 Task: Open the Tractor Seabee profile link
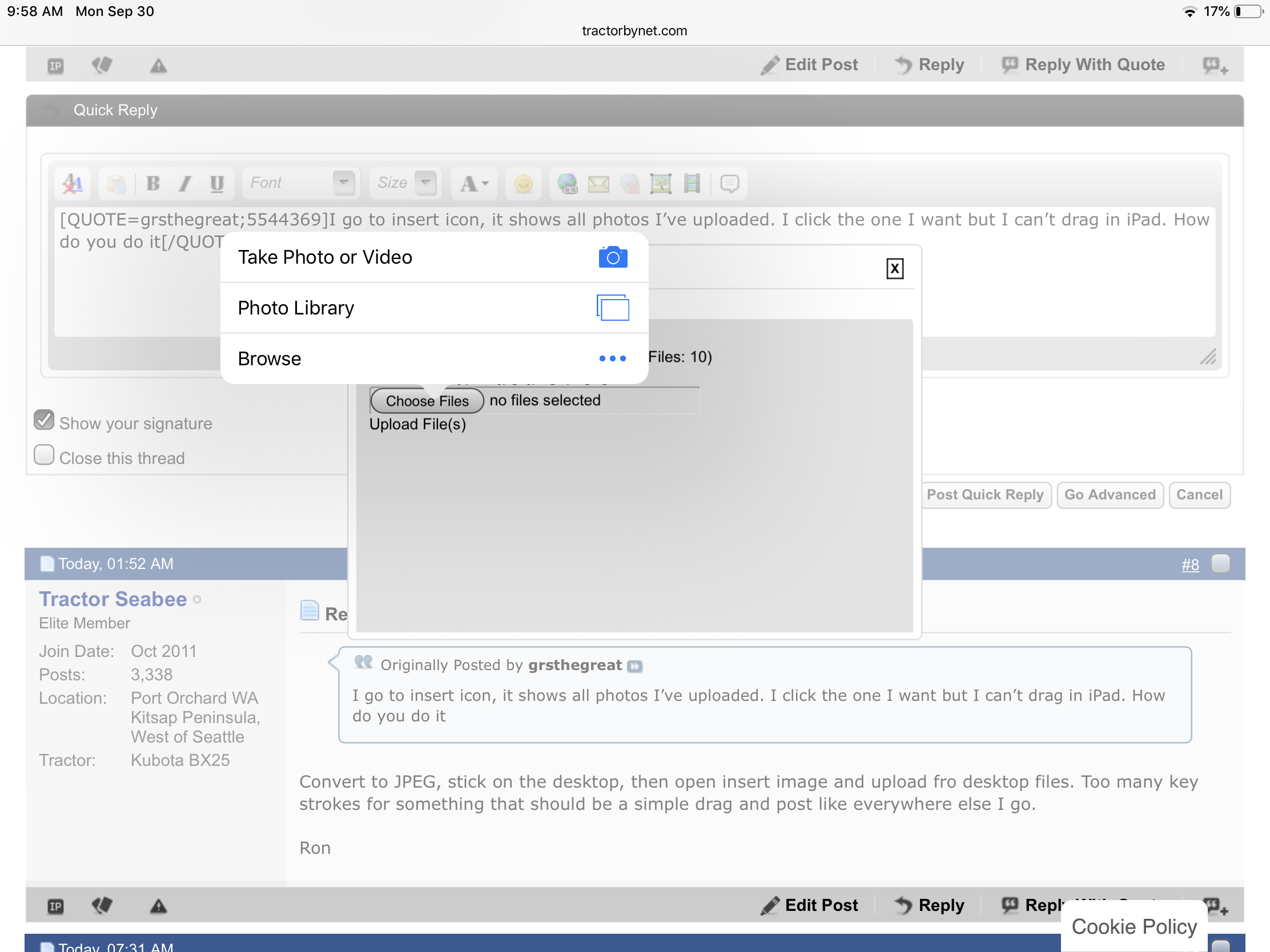pos(113,599)
